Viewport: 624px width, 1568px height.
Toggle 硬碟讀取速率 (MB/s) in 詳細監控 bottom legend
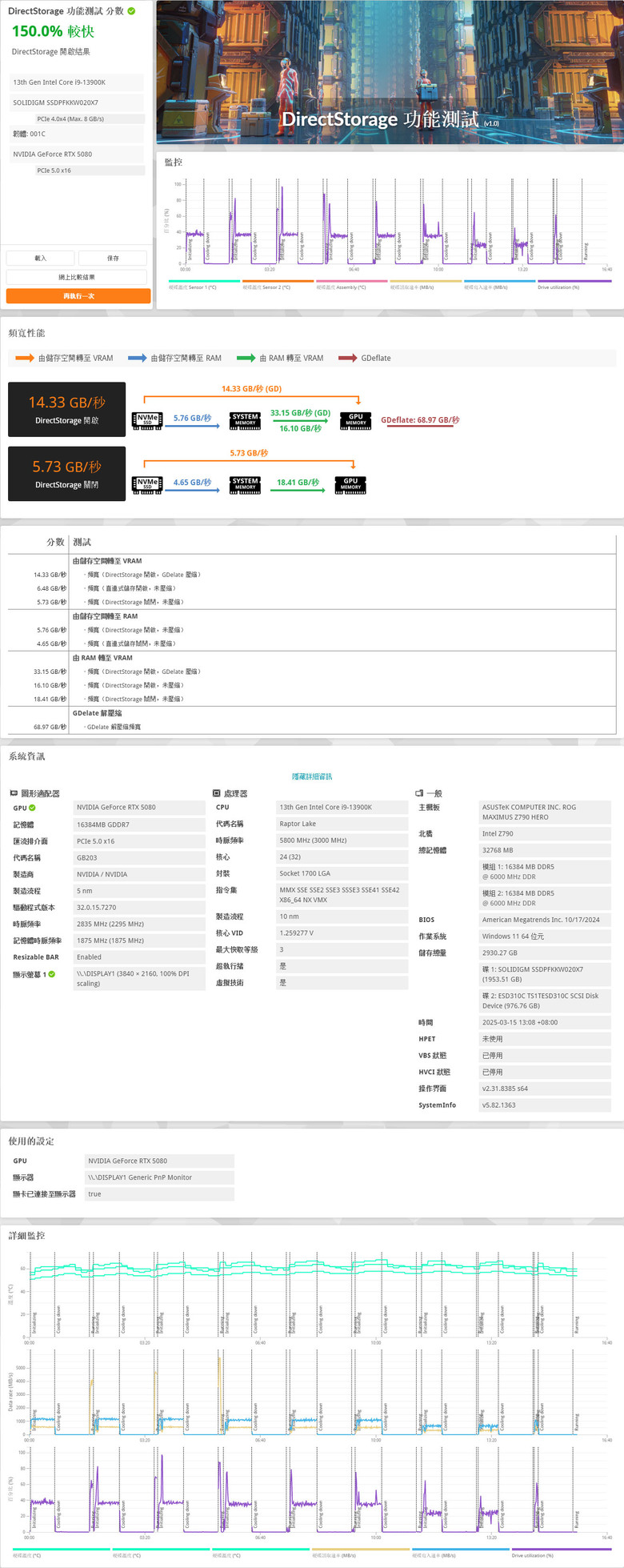coord(360,1552)
